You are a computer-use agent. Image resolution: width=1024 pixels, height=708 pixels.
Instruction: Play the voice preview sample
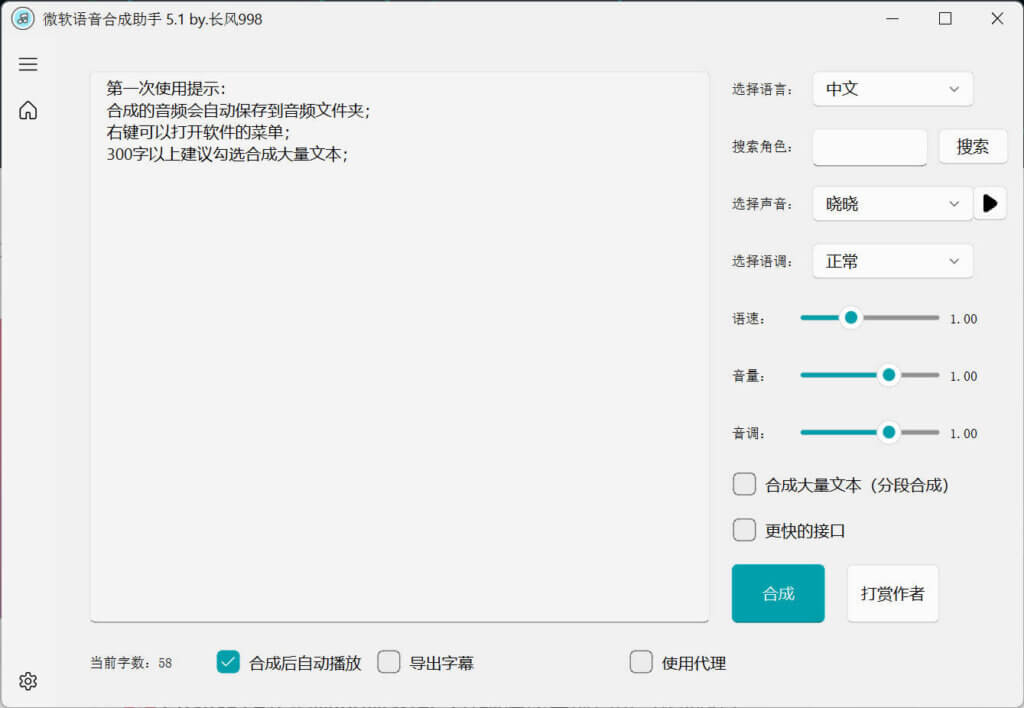tap(989, 204)
